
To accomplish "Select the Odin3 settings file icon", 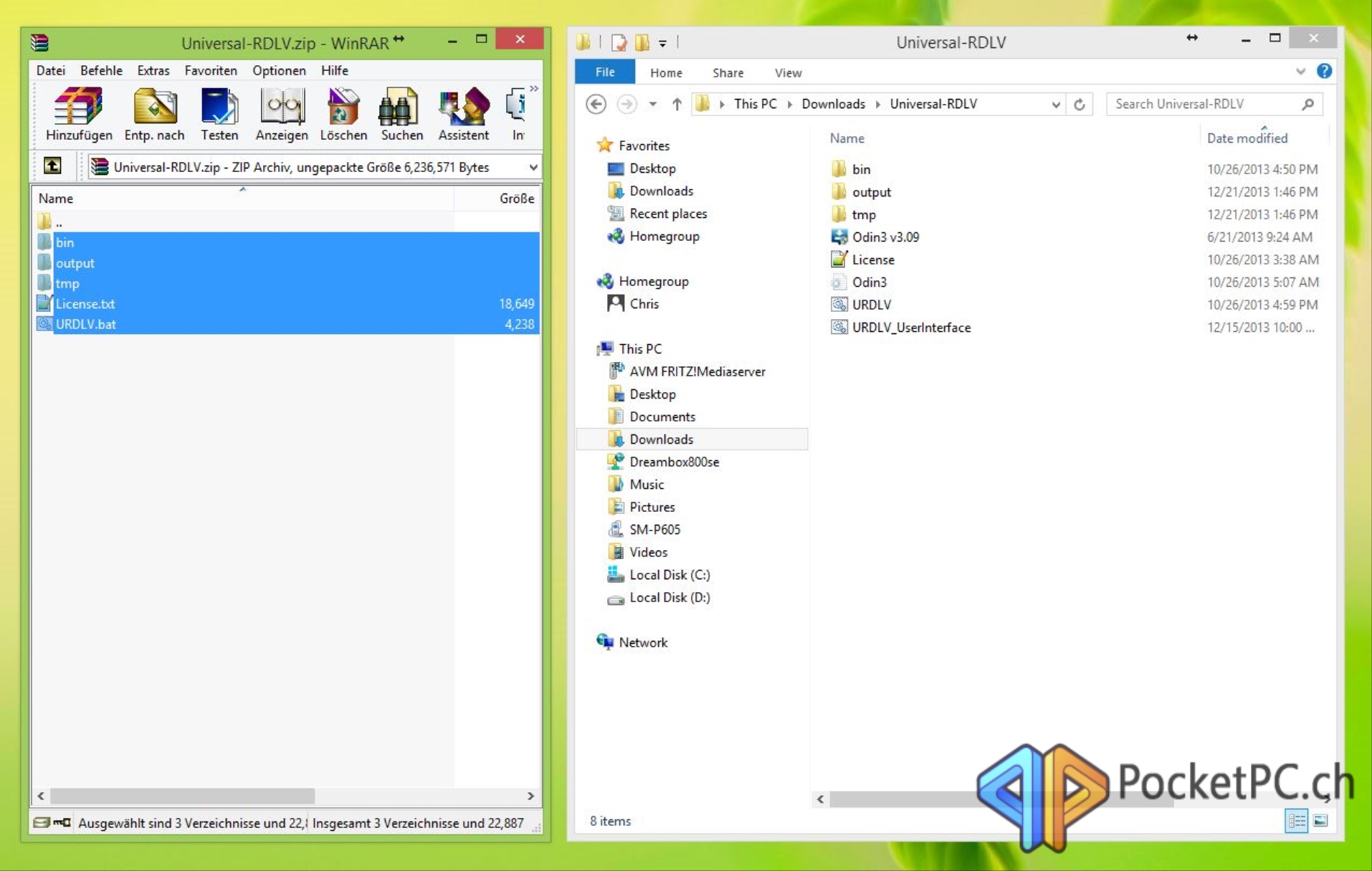I will click(x=839, y=282).
